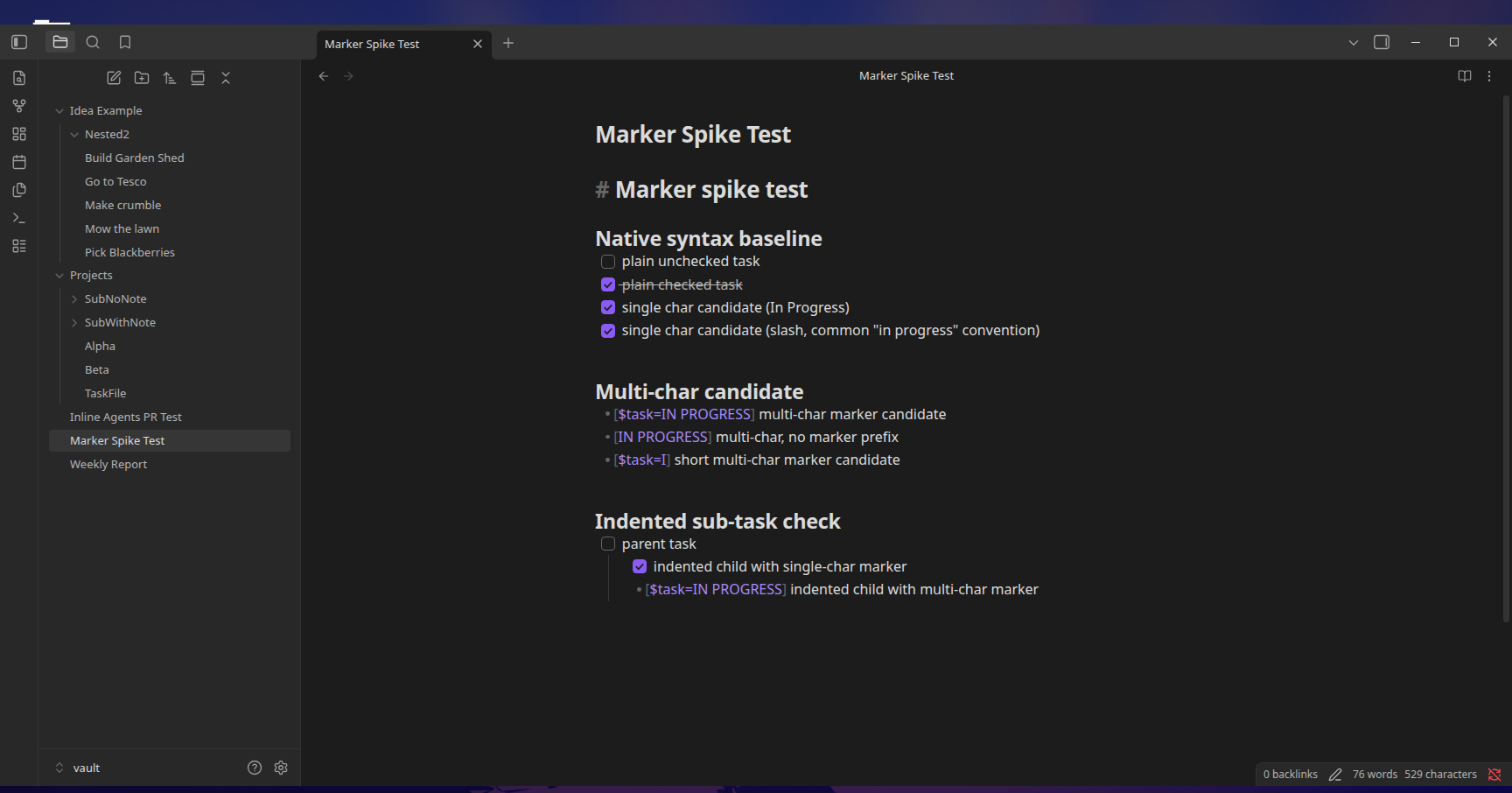This screenshot has width=1512, height=793.
Task: Open daily note calendar ribbon icon
Action: [x=19, y=162]
